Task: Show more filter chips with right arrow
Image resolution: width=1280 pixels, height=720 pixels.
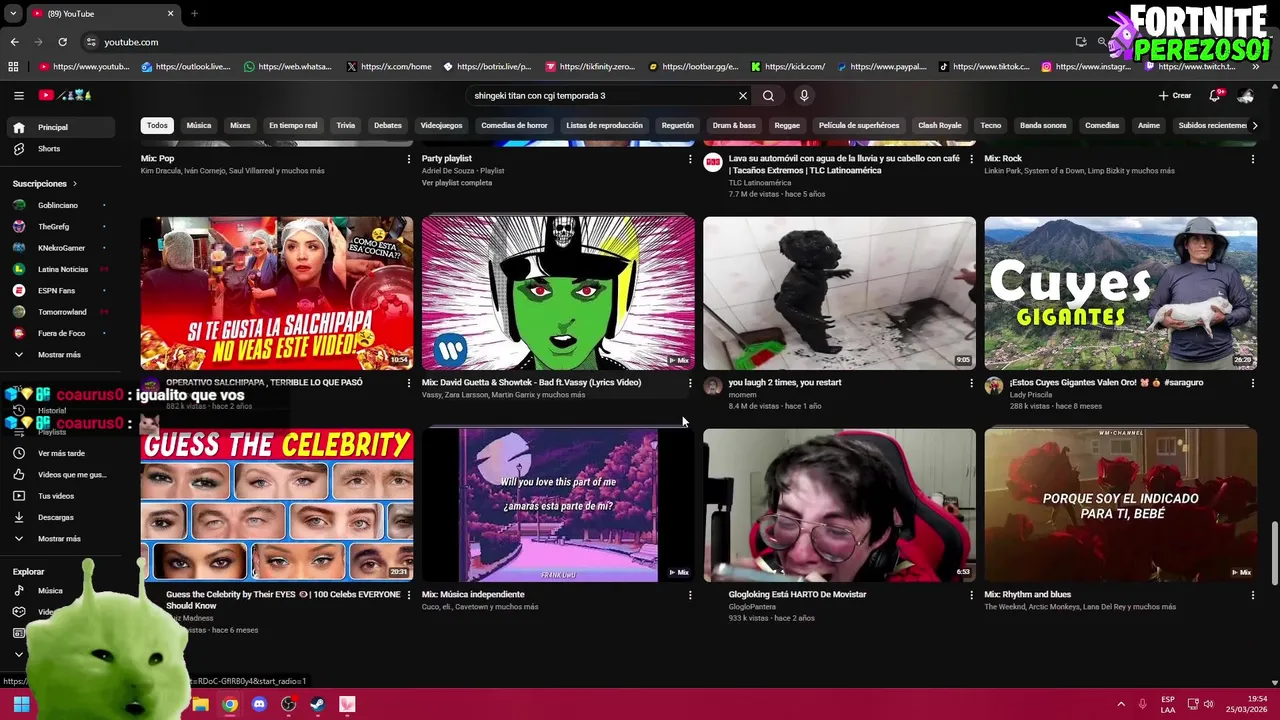Action: 1254,125
